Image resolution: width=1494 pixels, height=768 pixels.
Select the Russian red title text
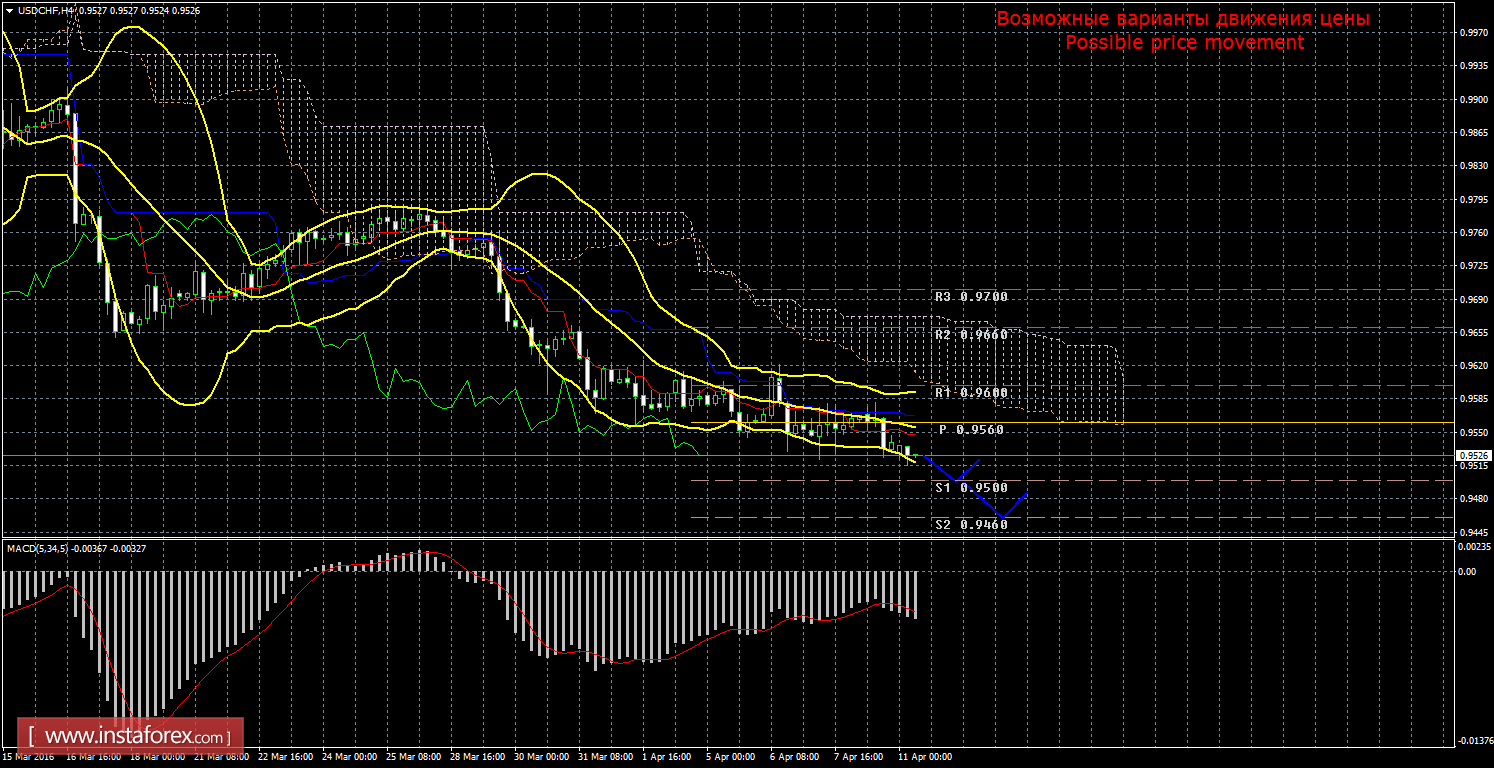(x=1183, y=19)
